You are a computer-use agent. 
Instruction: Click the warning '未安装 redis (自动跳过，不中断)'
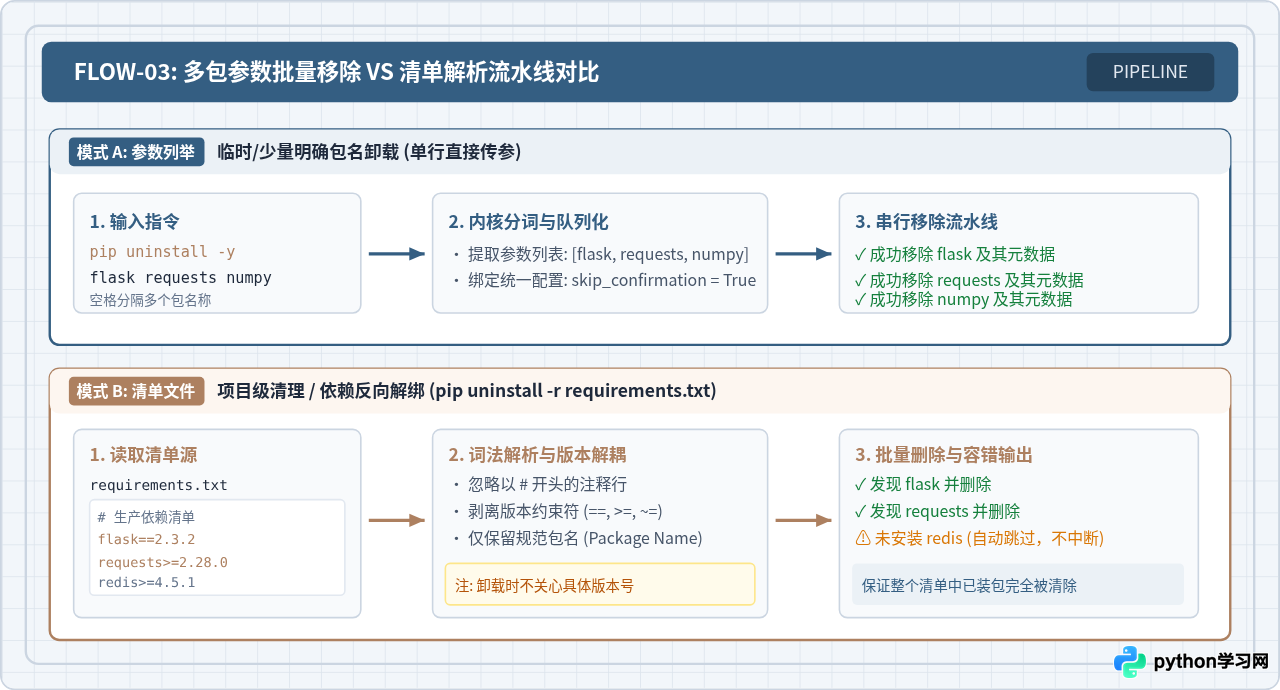coord(979,538)
